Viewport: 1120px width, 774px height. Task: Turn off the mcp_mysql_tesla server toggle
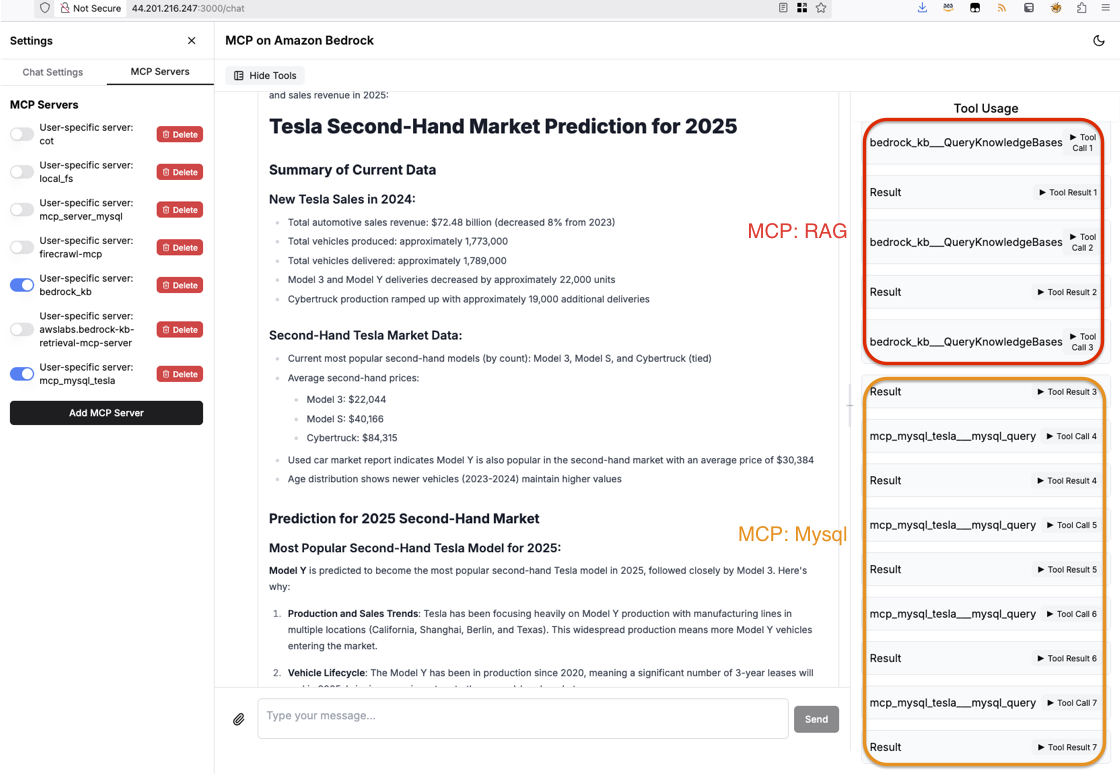point(22,373)
